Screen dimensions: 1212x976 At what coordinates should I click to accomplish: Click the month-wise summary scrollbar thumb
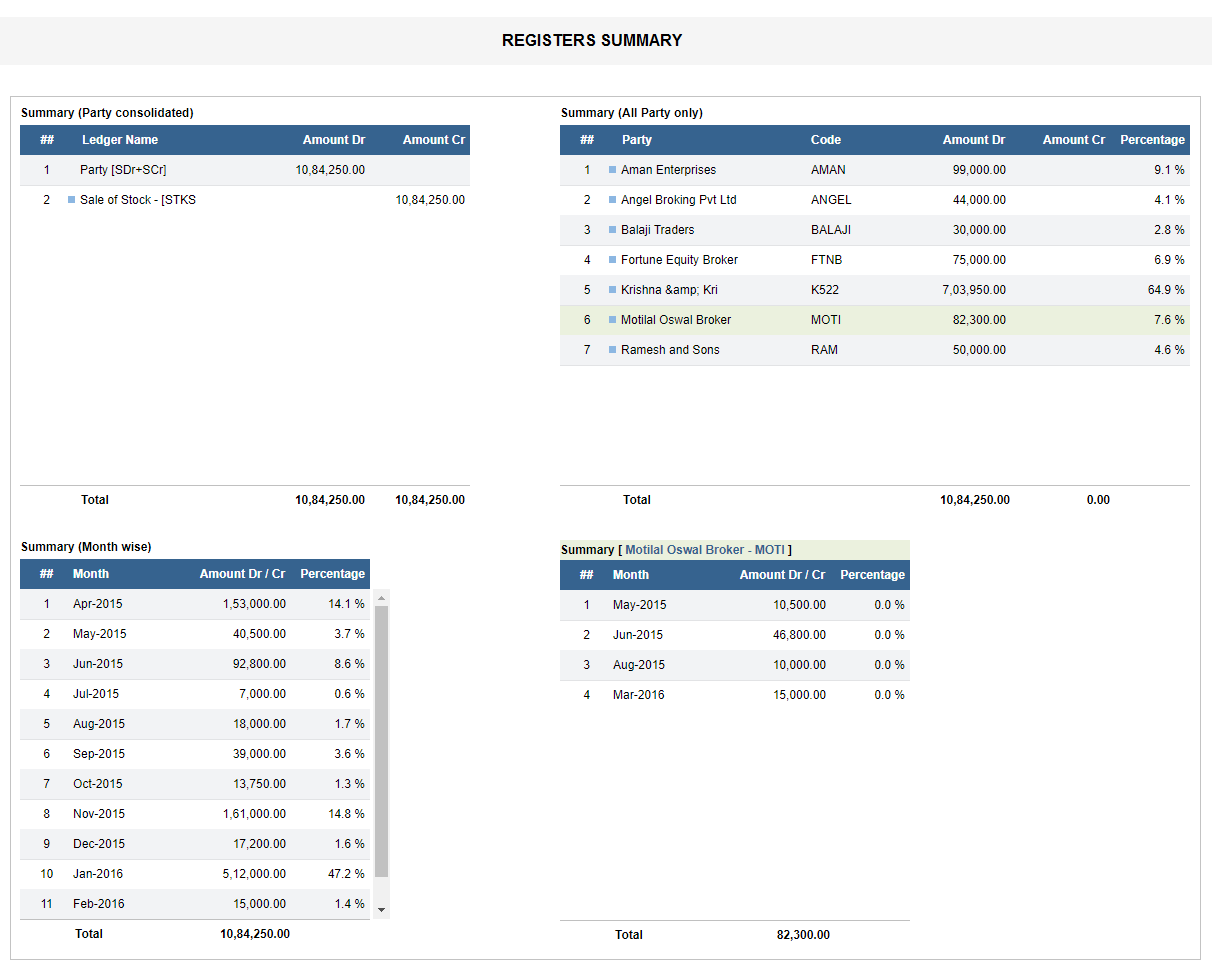(x=381, y=740)
